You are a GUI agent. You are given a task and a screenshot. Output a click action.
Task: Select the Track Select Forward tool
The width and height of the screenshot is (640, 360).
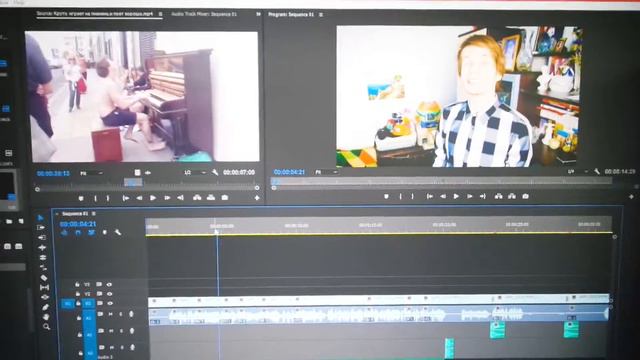tap(41, 227)
